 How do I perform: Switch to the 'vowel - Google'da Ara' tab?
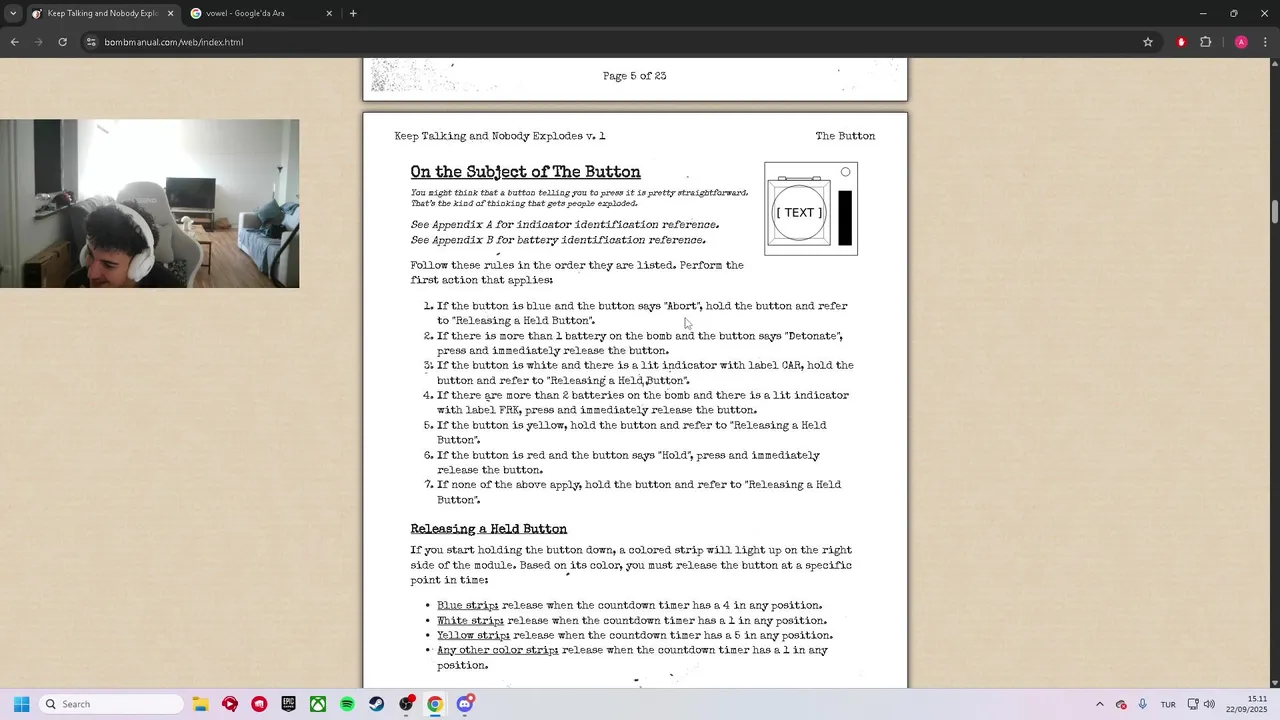point(262,13)
